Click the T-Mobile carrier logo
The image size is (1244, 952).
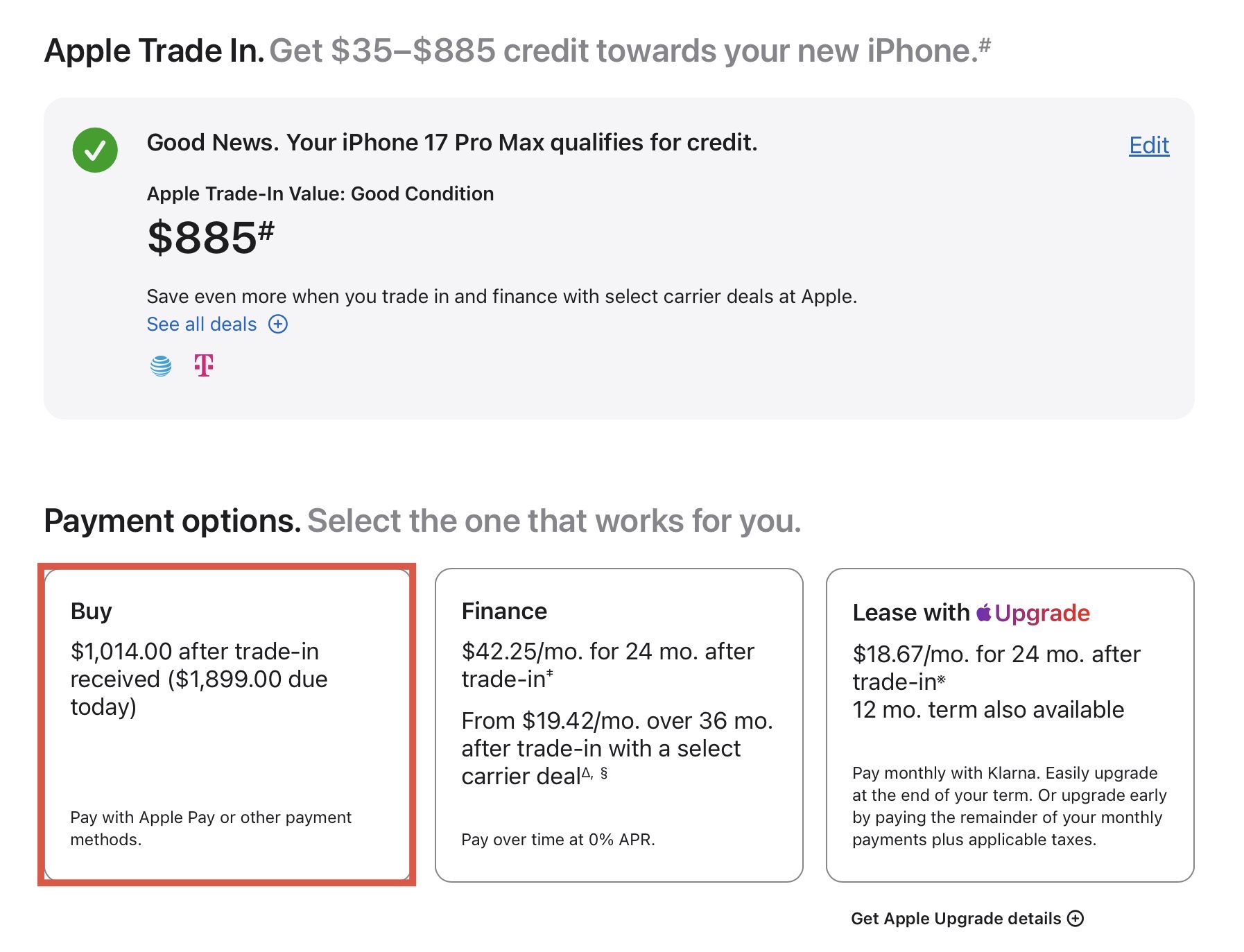(203, 365)
